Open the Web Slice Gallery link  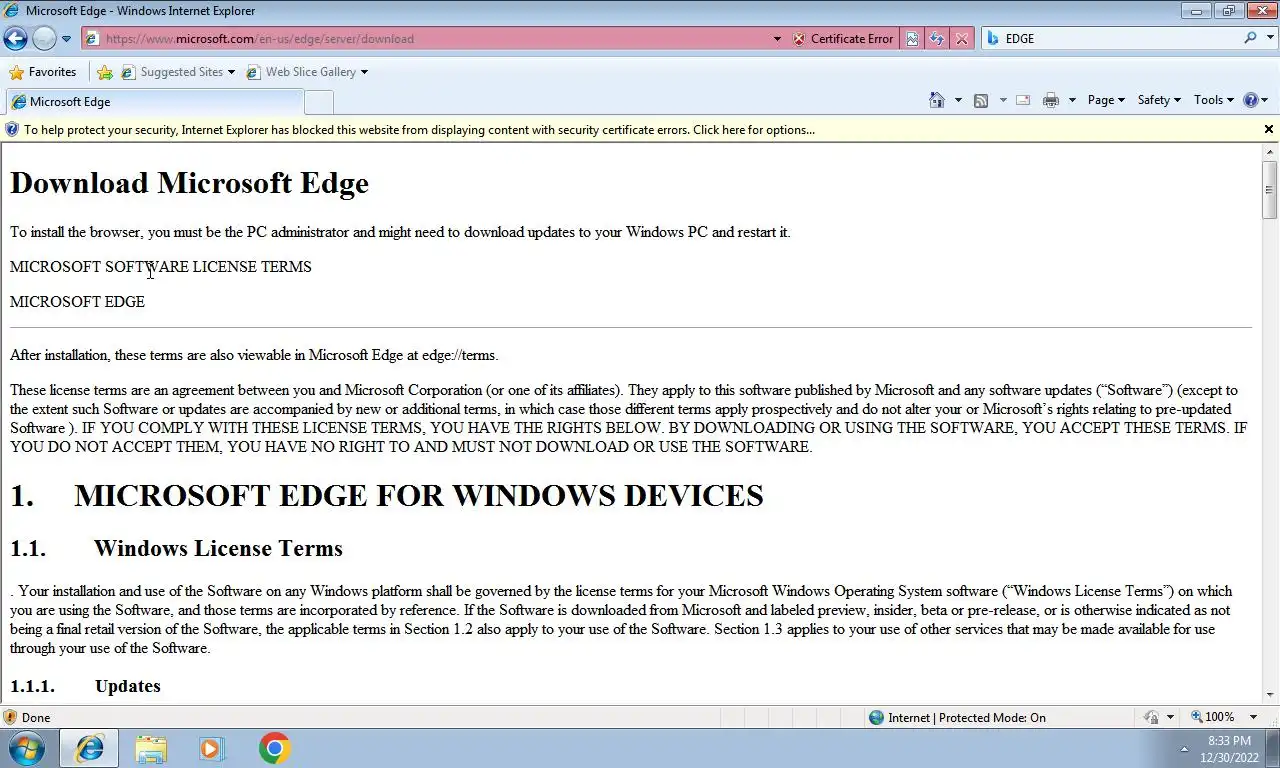[x=307, y=72]
